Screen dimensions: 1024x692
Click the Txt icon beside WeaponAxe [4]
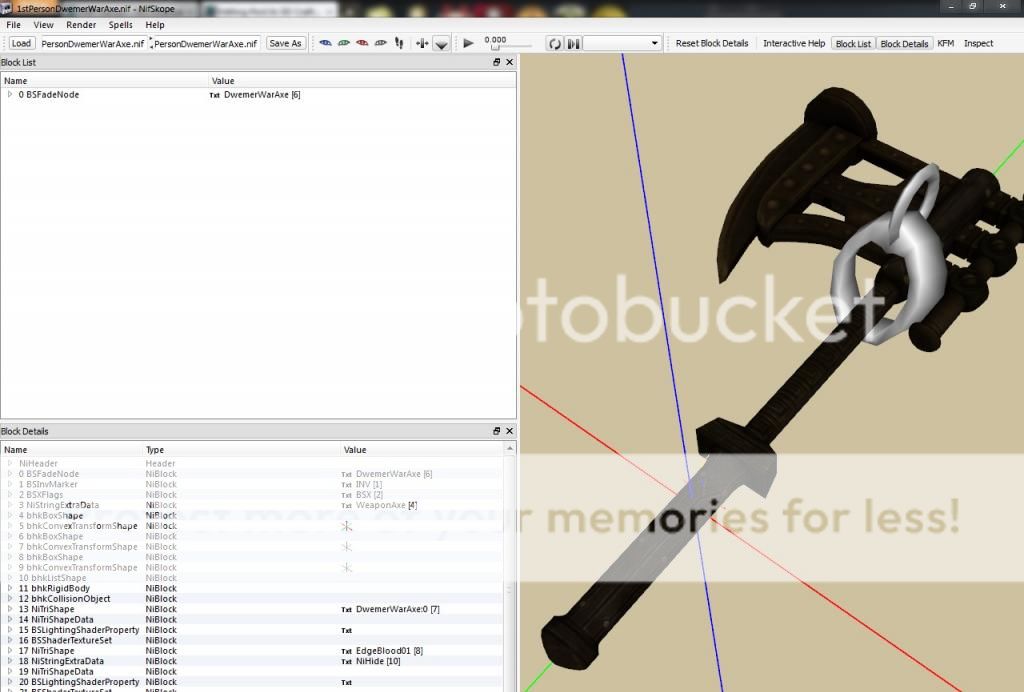click(346, 506)
